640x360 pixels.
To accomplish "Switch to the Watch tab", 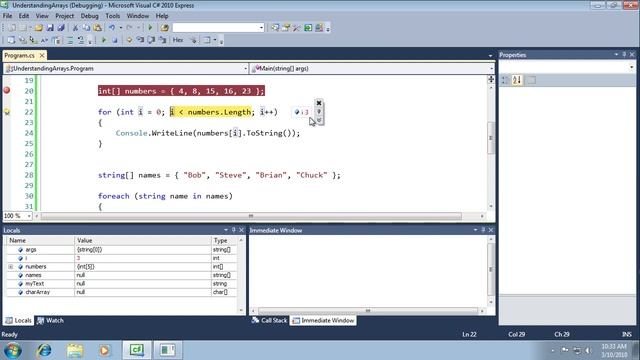I will tap(51, 321).
